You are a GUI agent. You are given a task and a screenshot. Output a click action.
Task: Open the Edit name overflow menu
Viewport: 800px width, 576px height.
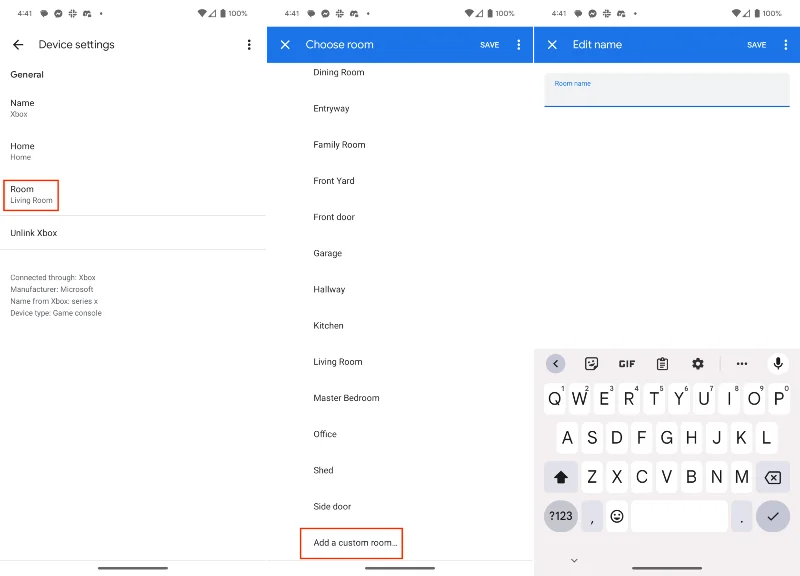[786, 44]
